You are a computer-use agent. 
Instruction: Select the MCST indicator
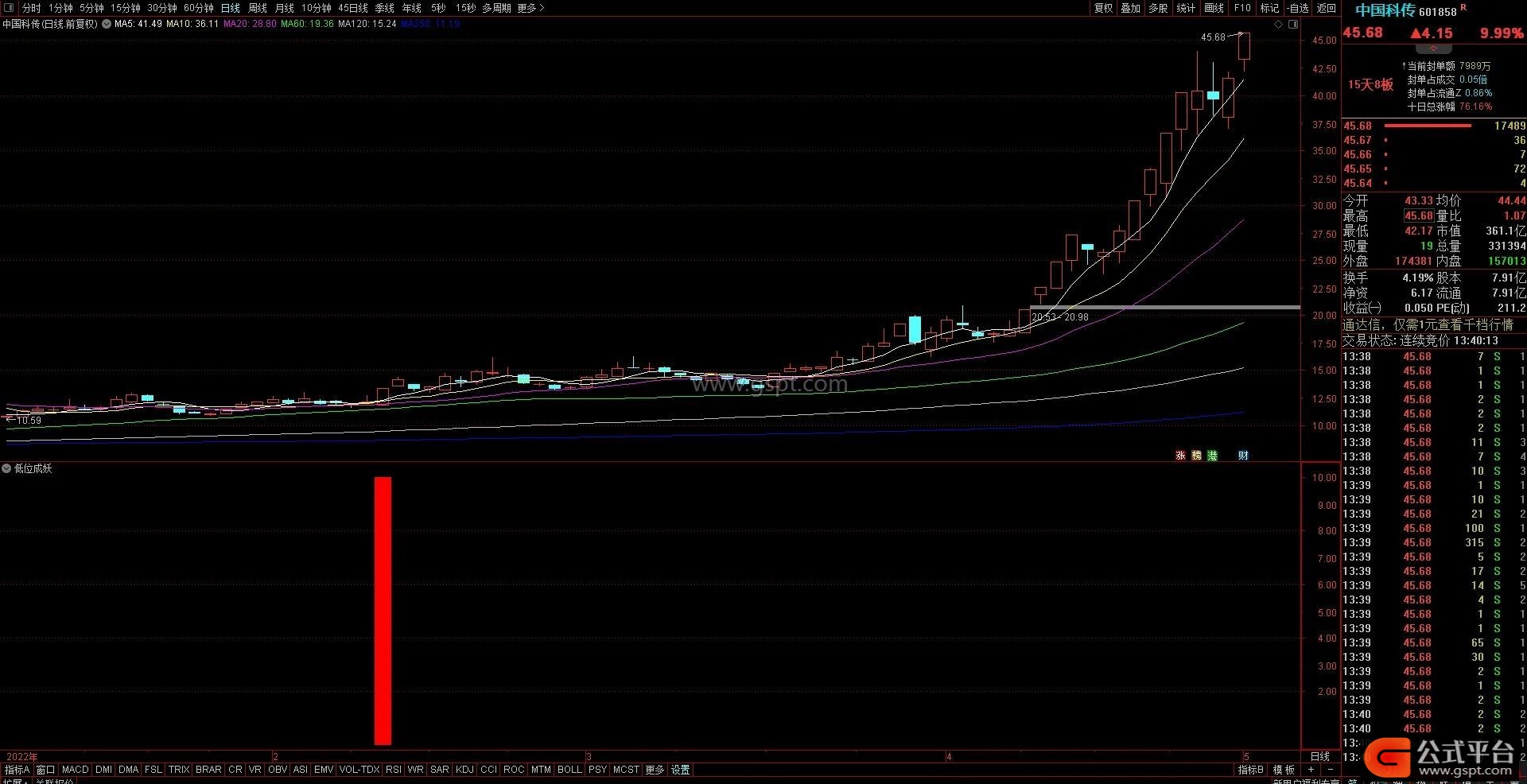626,770
